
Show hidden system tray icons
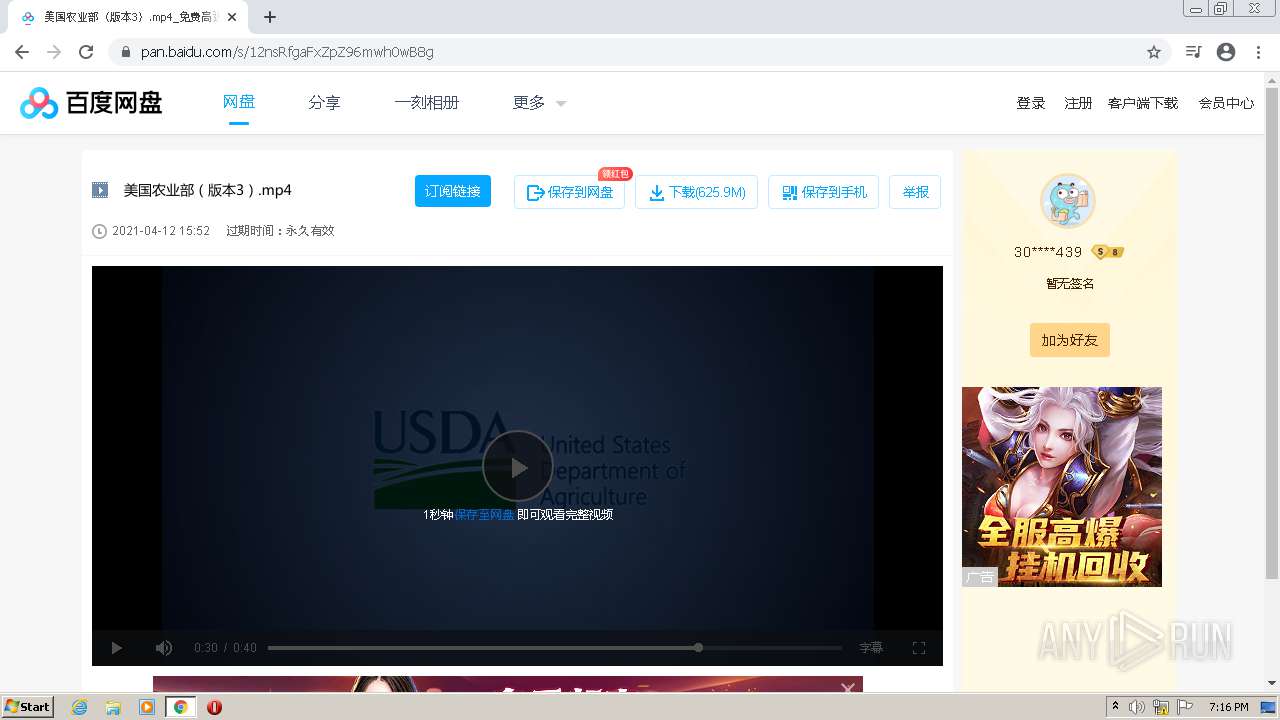tap(1115, 707)
